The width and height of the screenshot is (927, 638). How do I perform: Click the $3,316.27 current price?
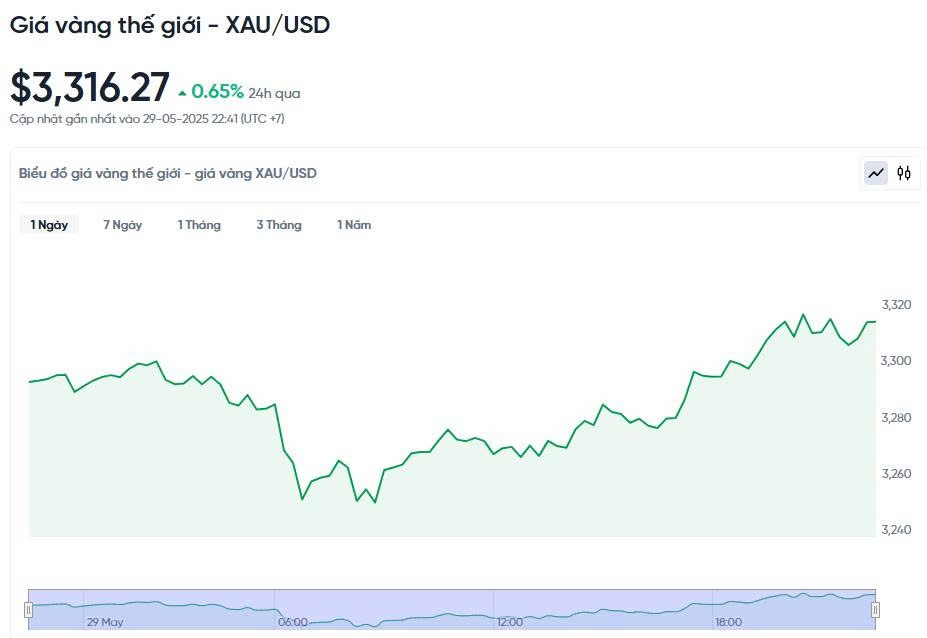coord(90,88)
